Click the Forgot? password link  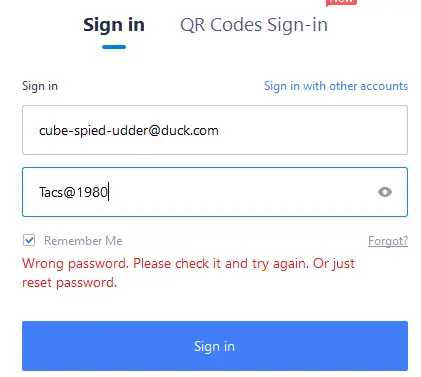[388, 241]
